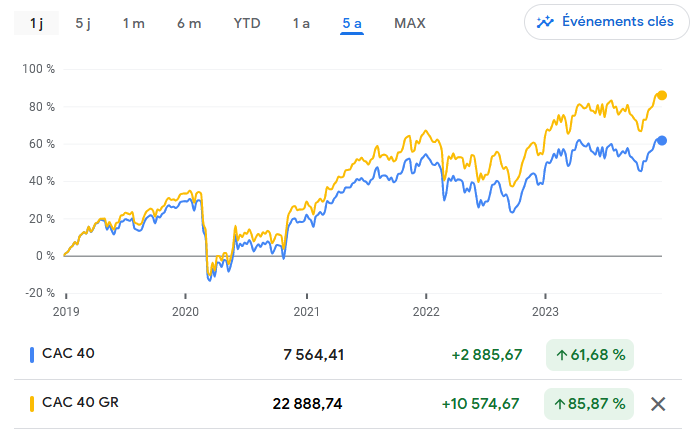Select the 1 j time range tab
698x439 pixels.
(36, 22)
